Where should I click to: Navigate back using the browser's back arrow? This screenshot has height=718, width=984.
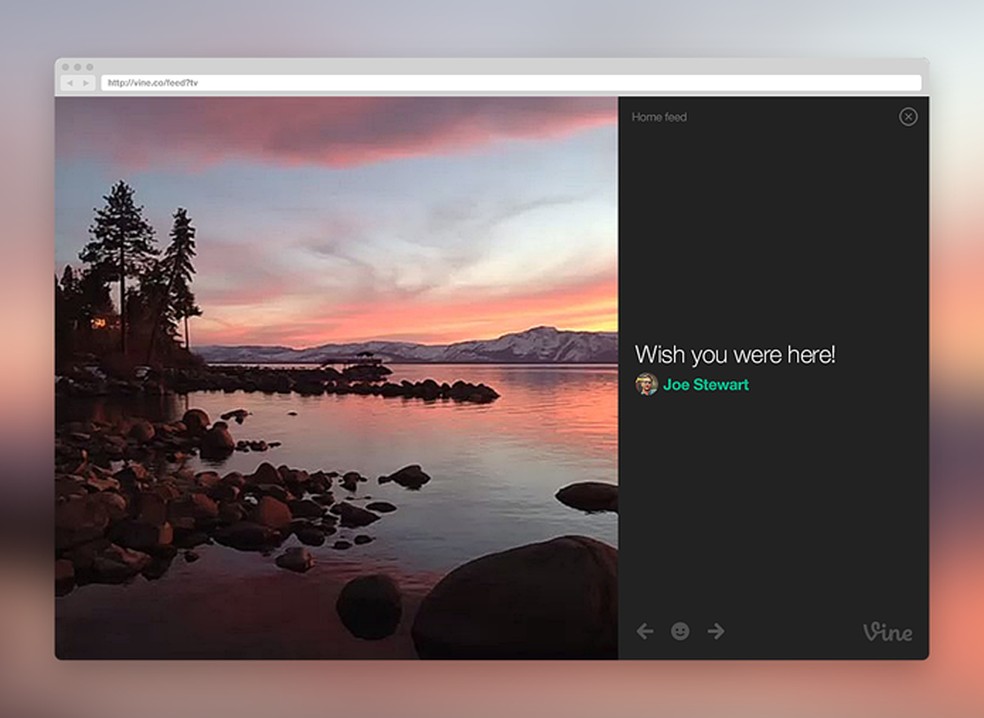(x=70, y=82)
